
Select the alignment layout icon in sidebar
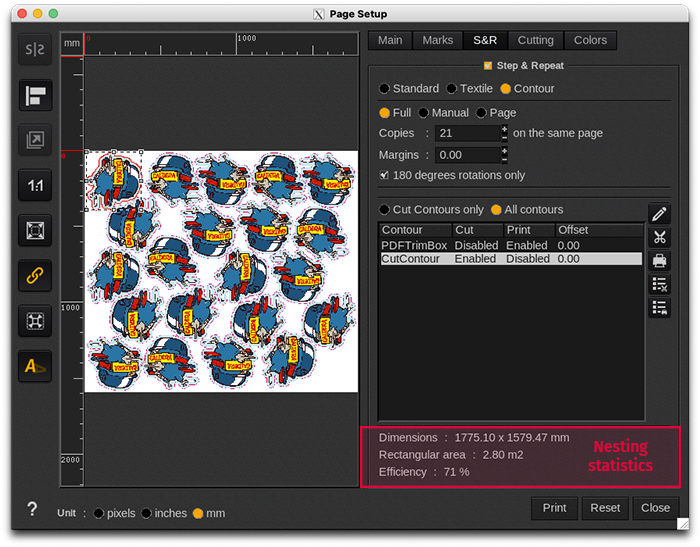[x=35, y=95]
